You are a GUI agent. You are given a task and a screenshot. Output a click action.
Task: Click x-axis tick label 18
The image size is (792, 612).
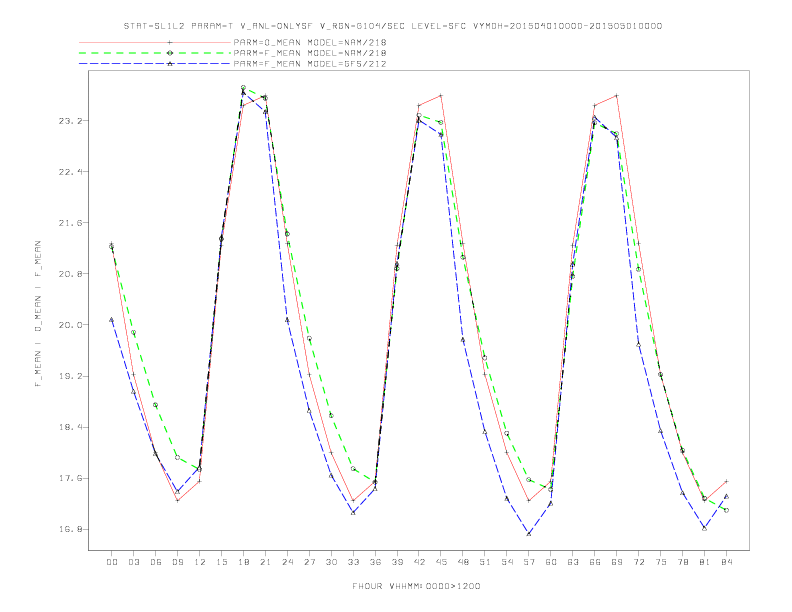[243, 562]
